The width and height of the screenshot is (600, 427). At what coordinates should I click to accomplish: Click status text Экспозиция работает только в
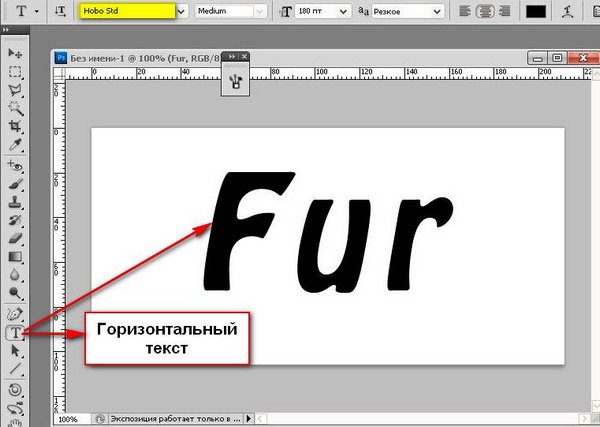point(176,419)
